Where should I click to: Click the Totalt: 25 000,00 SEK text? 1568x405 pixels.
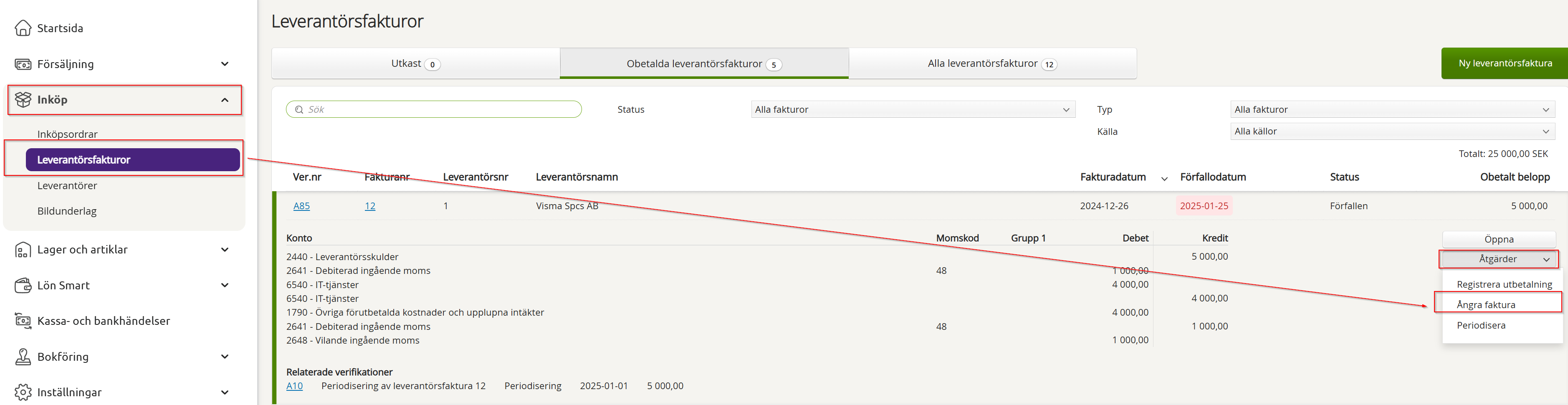coord(1503,154)
